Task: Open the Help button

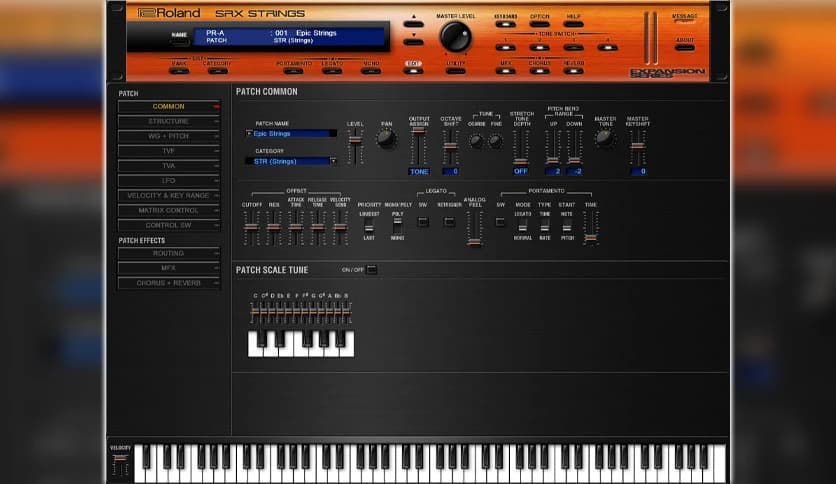Action: pyautogui.click(x=574, y=24)
